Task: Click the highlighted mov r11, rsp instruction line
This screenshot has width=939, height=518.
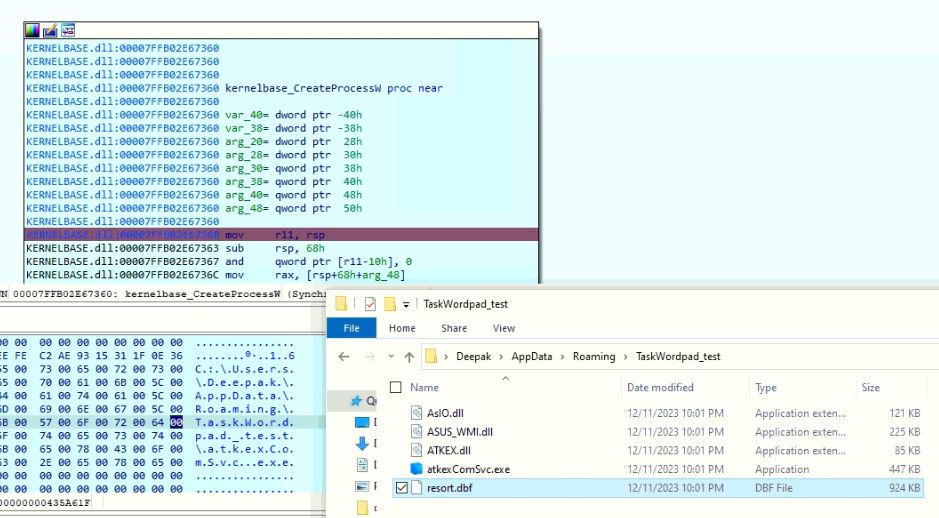Action: click(x=281, y=235)
